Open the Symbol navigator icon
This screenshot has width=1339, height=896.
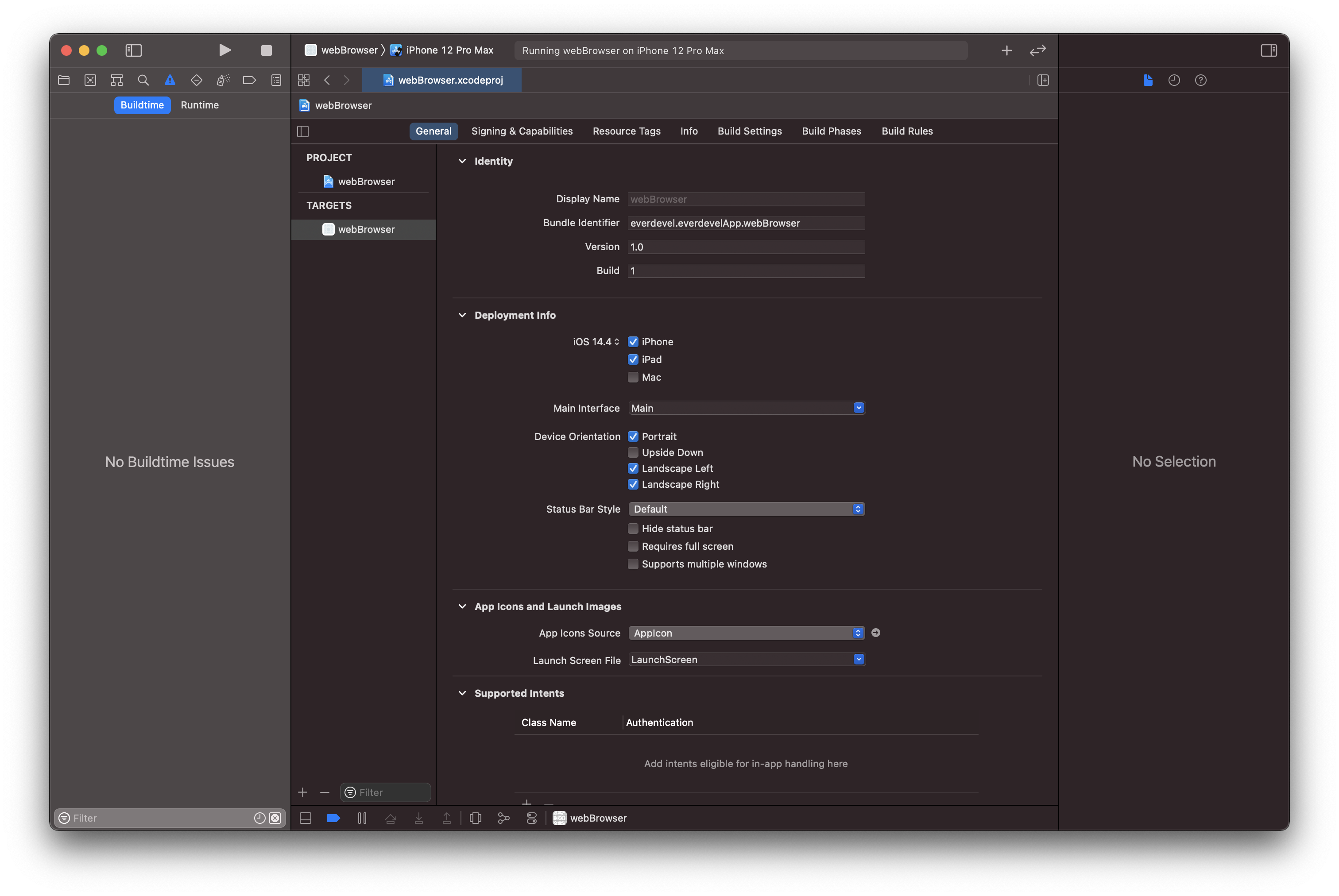coord(116,80)
